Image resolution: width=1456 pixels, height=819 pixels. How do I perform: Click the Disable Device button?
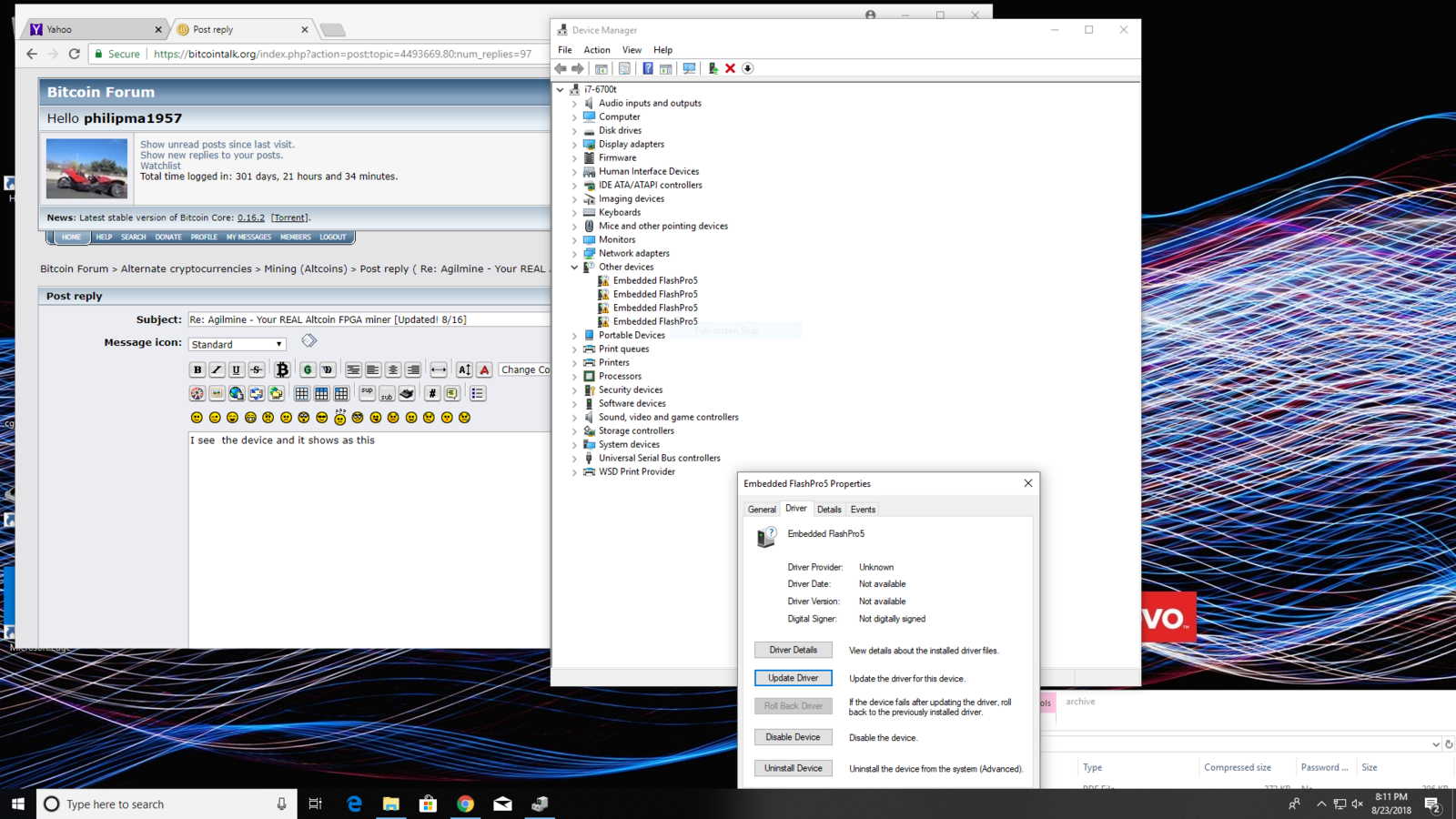pyautogui.click(x=793, y=737)
